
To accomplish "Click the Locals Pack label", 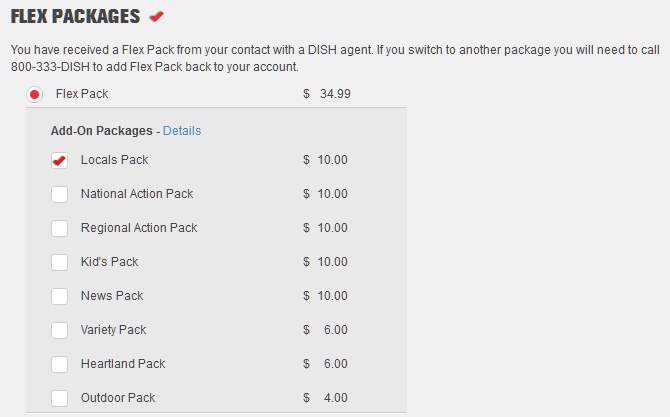I will [x=114, y=160].
